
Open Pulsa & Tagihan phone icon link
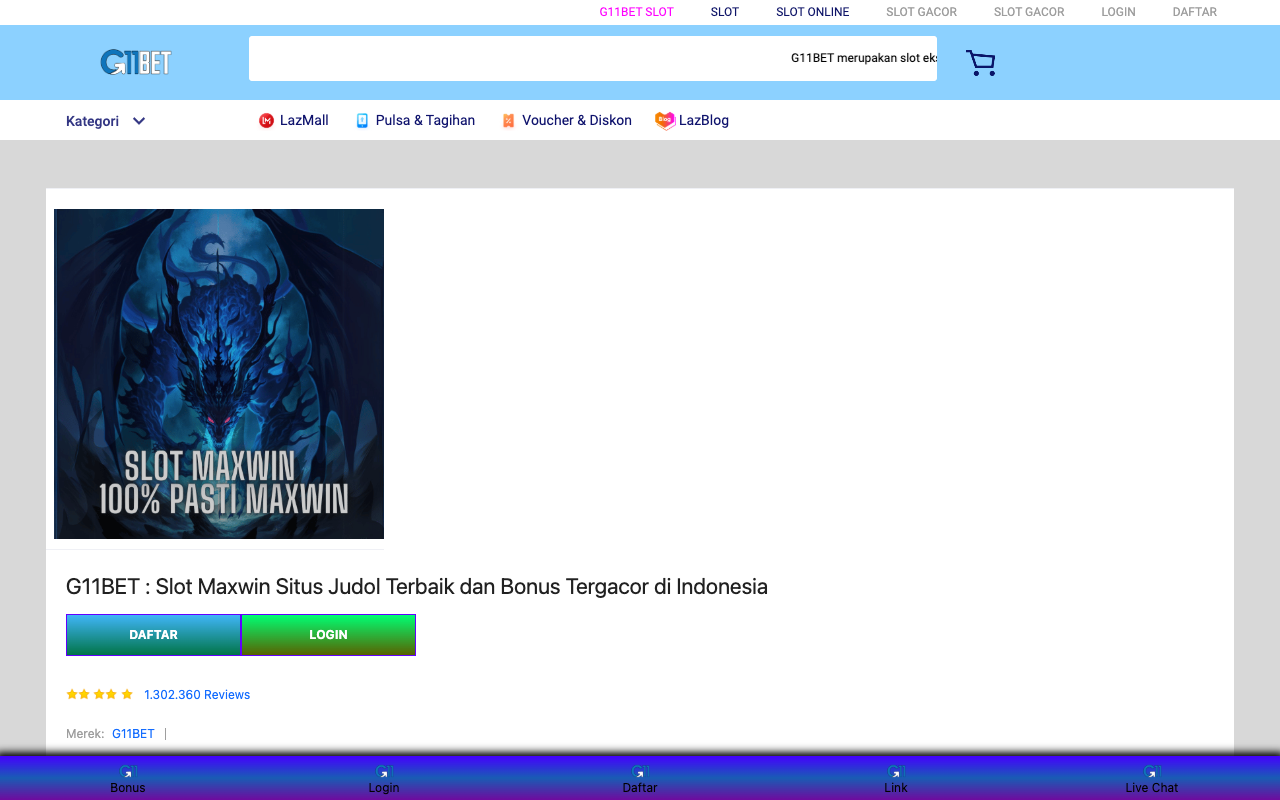[x=362, y=121]
